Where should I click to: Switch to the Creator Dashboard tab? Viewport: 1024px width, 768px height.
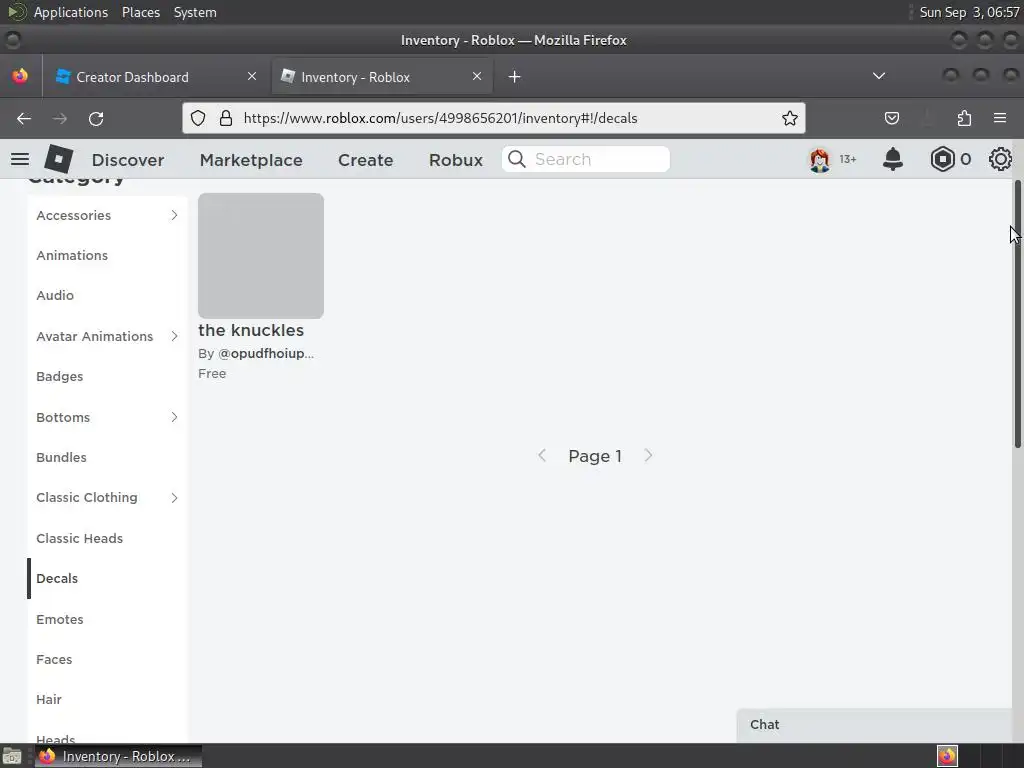[x=155, y=76]
